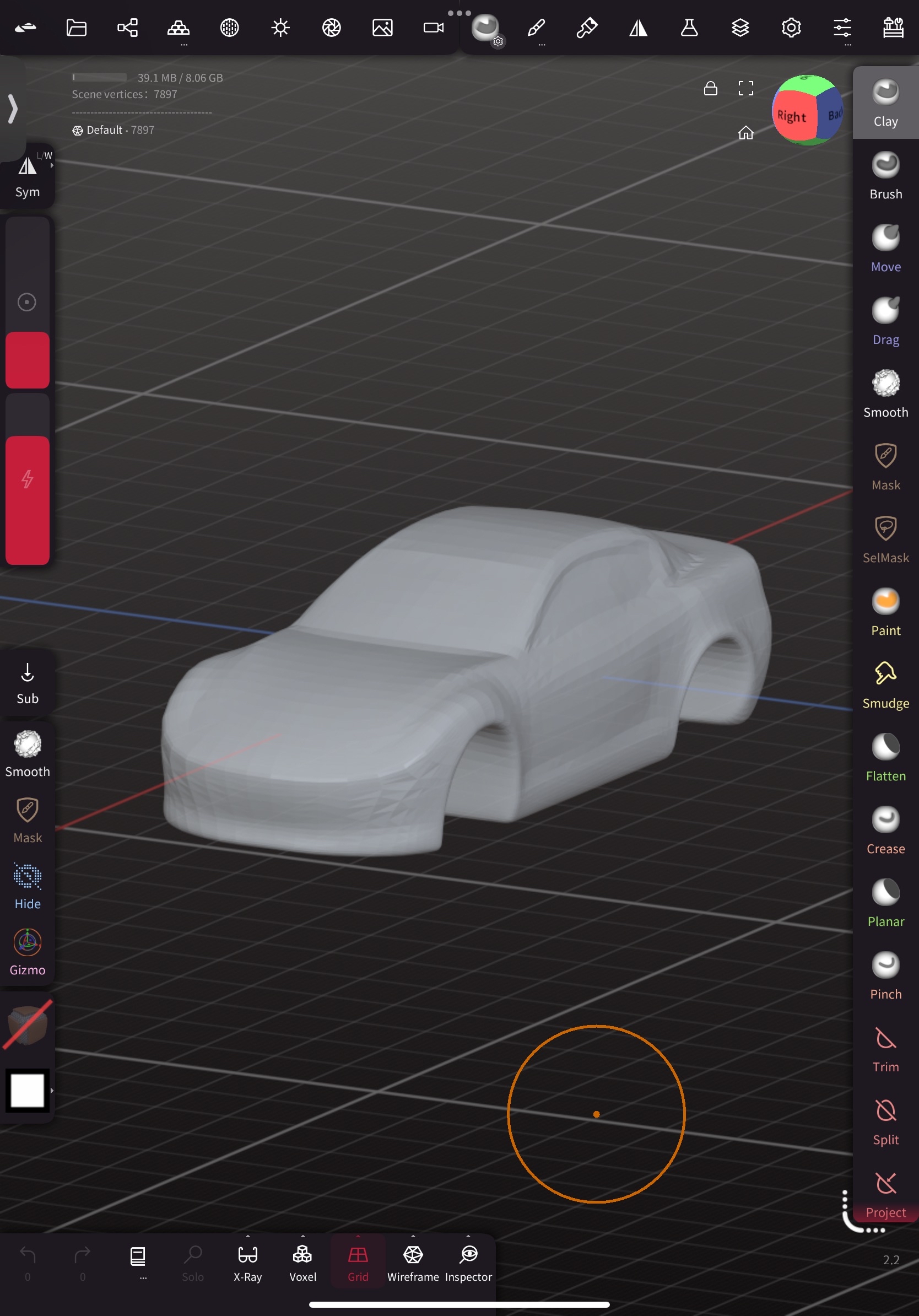
Task: Select the Clay brush tool
Action: click(x=885, y=103)
